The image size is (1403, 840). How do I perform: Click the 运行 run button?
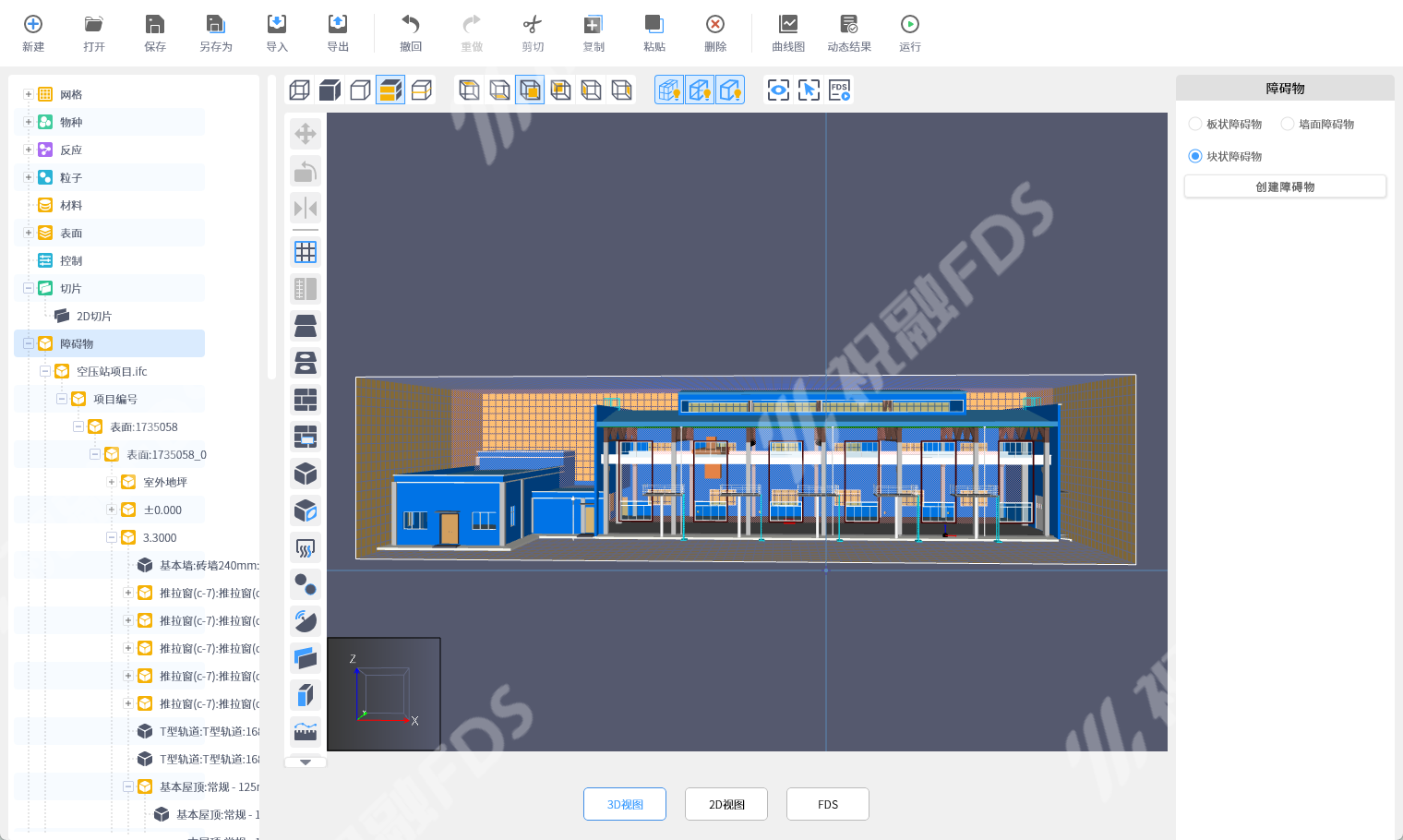click(910, 33)
